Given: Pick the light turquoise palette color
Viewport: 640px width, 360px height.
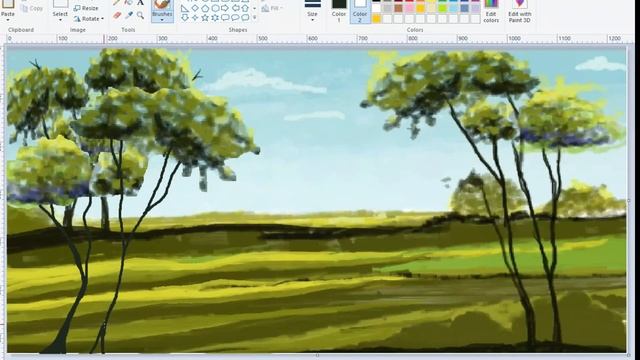Looking at the screenshot, I should [453, 8].
